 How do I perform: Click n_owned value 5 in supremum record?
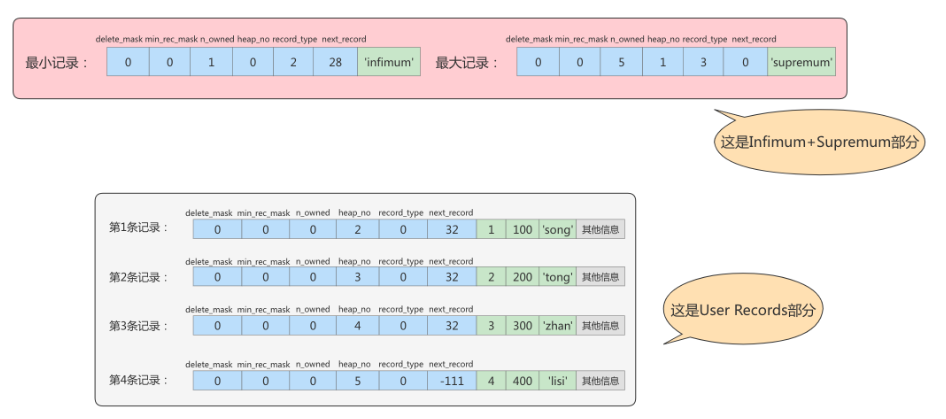point(621,62)
